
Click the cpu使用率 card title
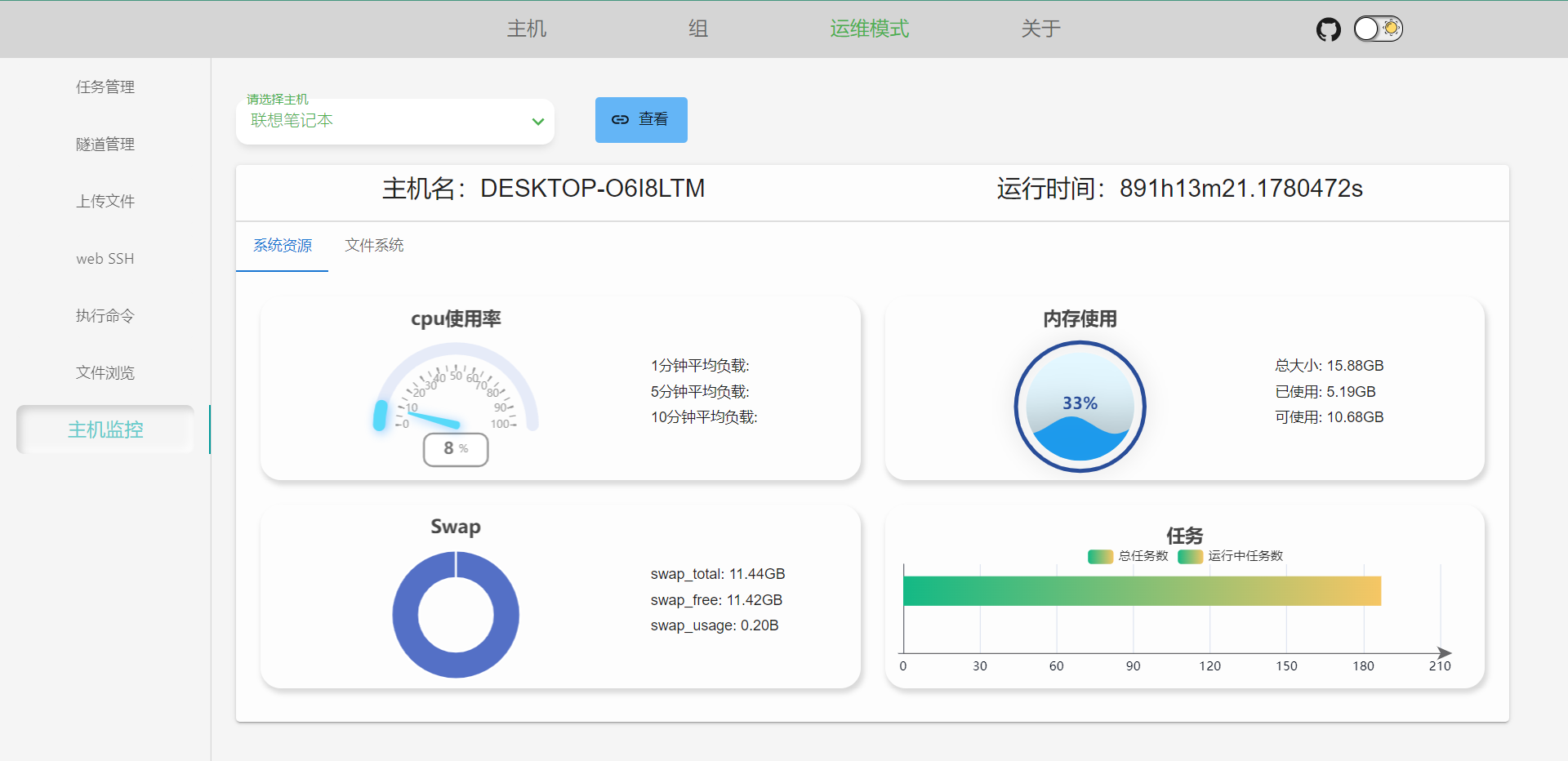456,319
